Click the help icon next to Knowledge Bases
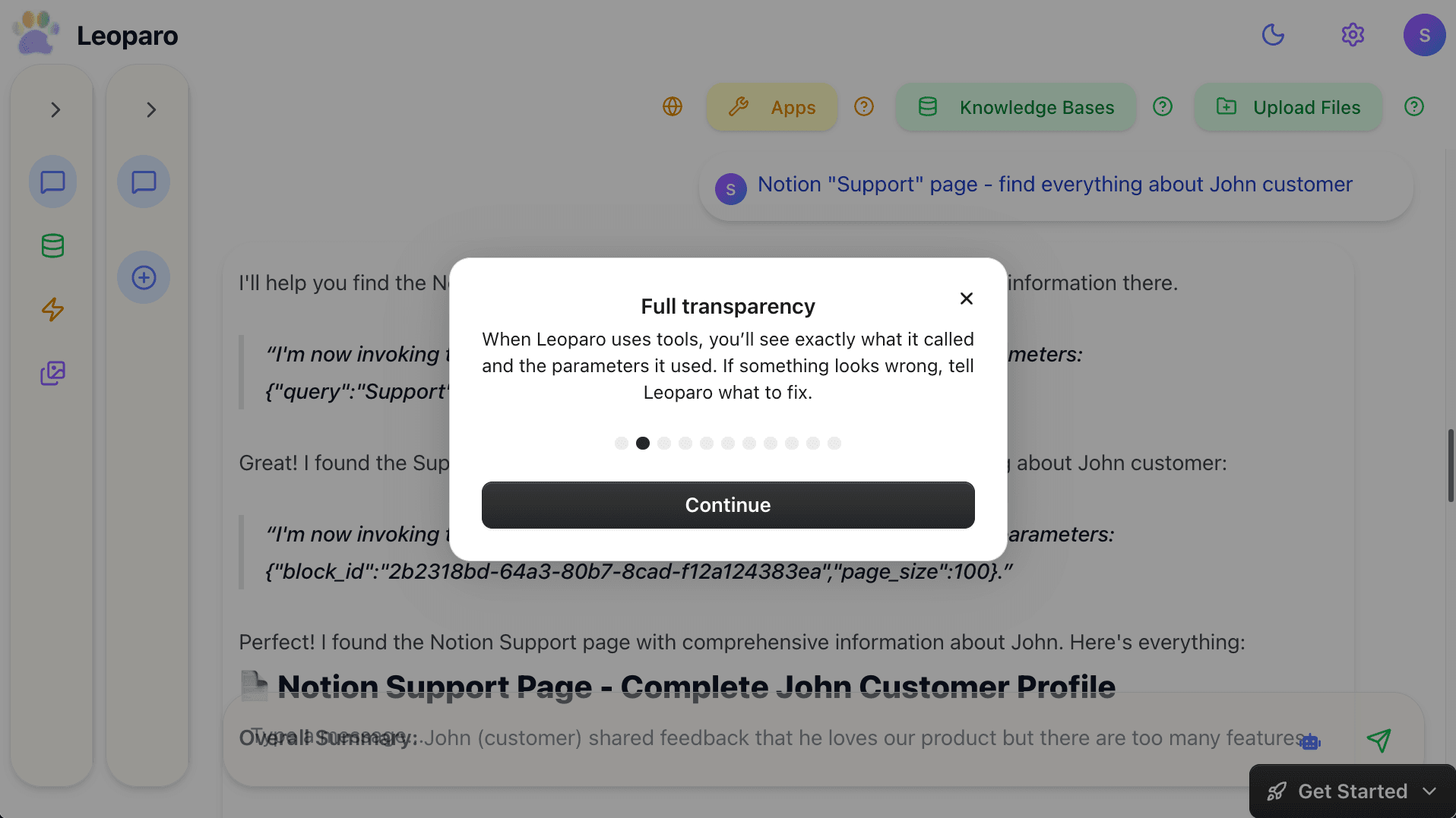The height and width of the screenshot is (818, 1456). pos(1163,106)
